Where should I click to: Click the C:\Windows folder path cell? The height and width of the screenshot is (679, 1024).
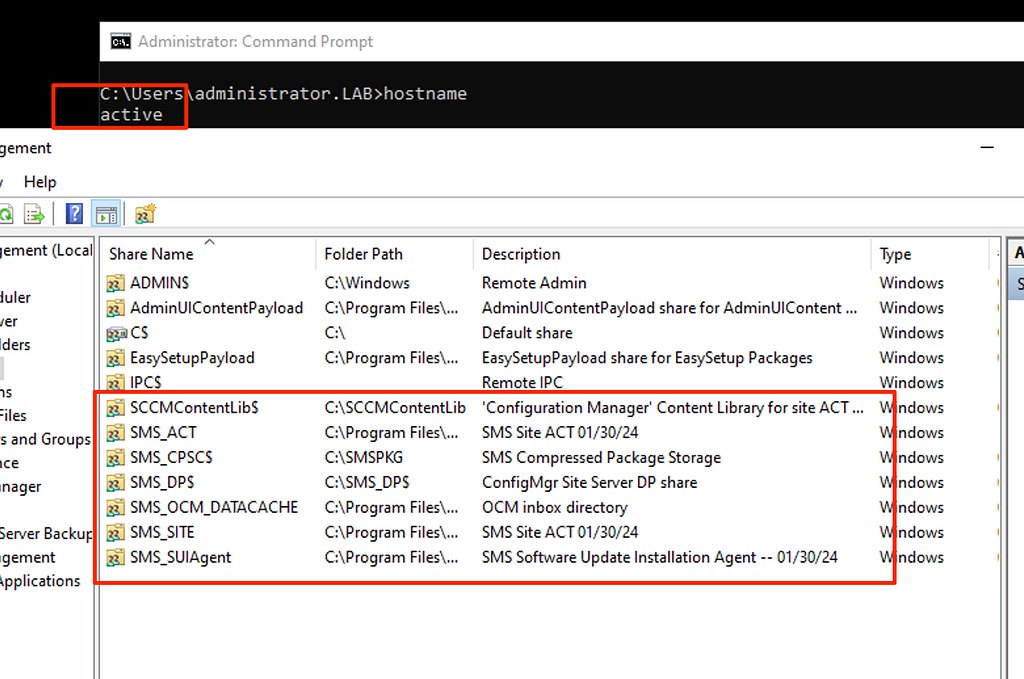click(x=367, y=283)
